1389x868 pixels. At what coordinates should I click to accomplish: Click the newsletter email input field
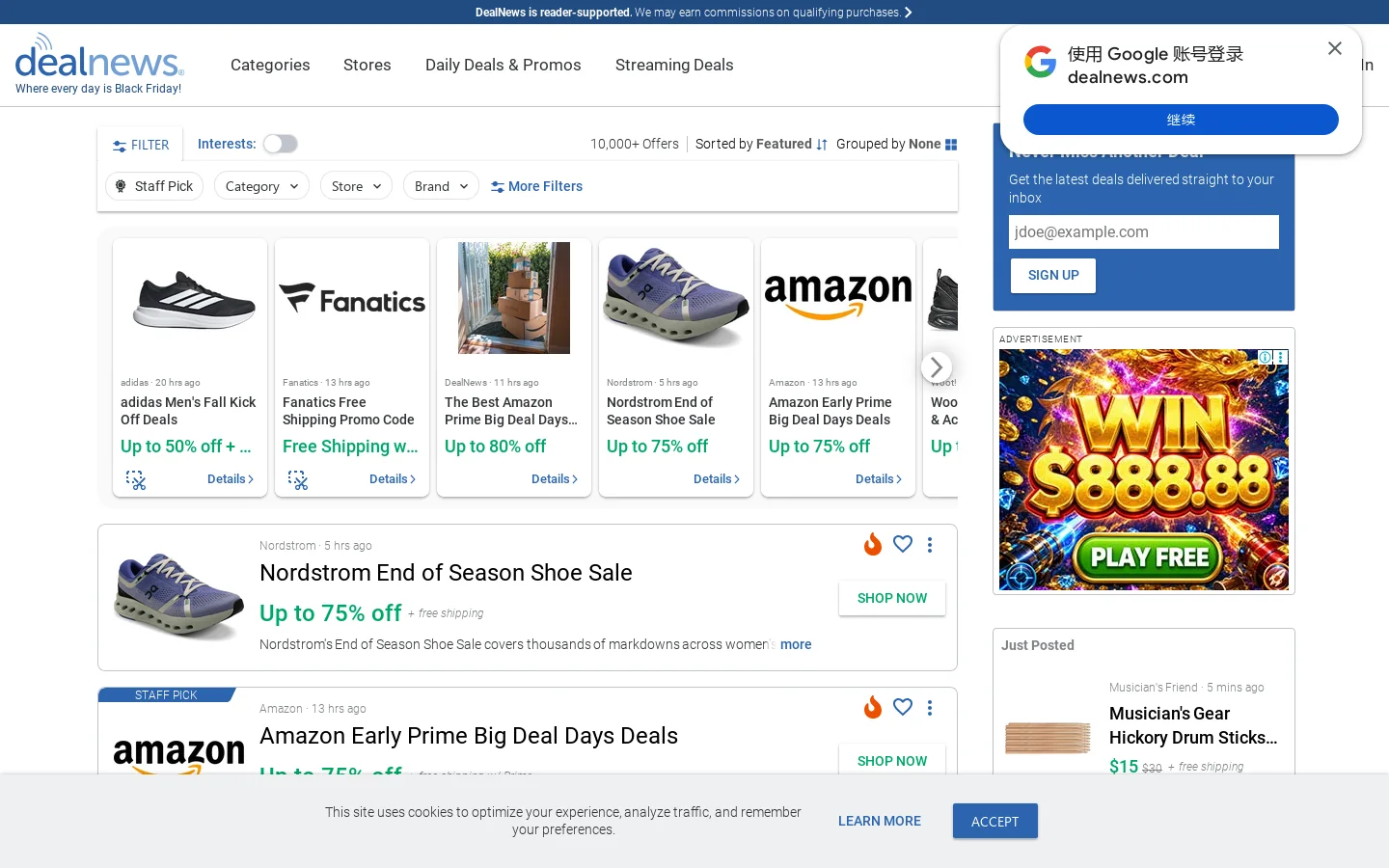click(1144, 232)
